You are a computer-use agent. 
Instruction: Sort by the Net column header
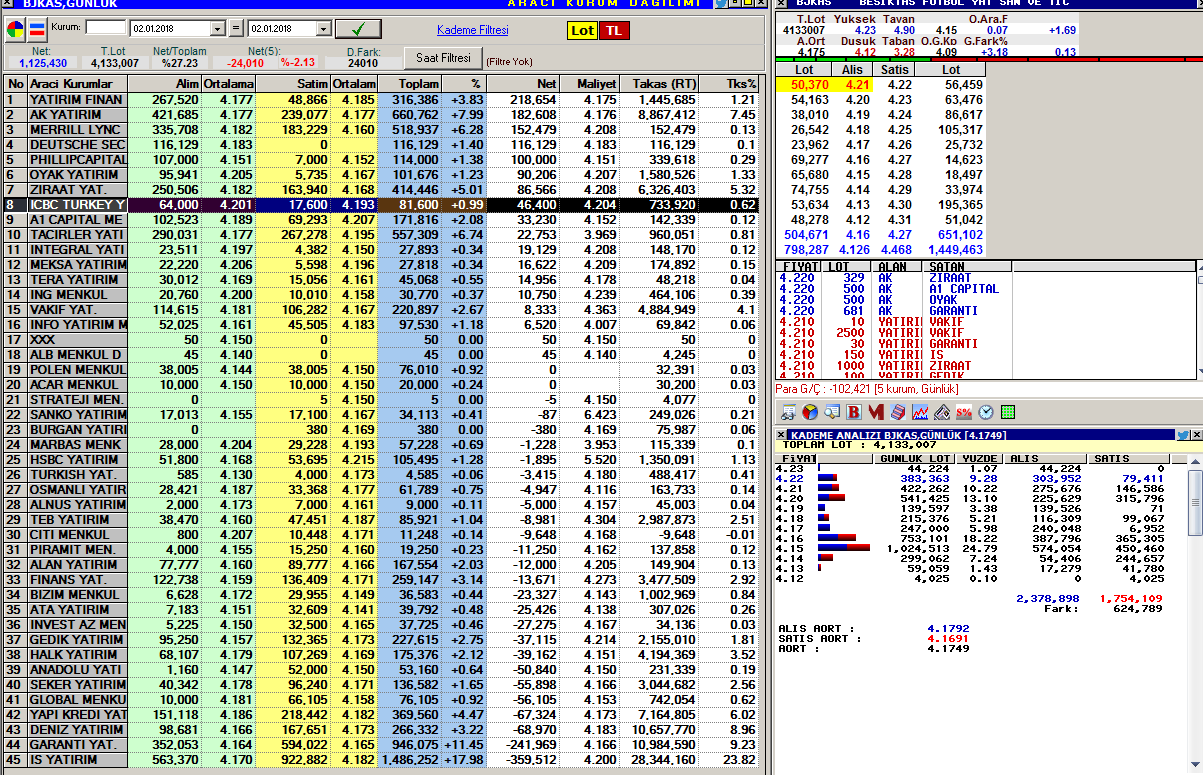(521, 84)
